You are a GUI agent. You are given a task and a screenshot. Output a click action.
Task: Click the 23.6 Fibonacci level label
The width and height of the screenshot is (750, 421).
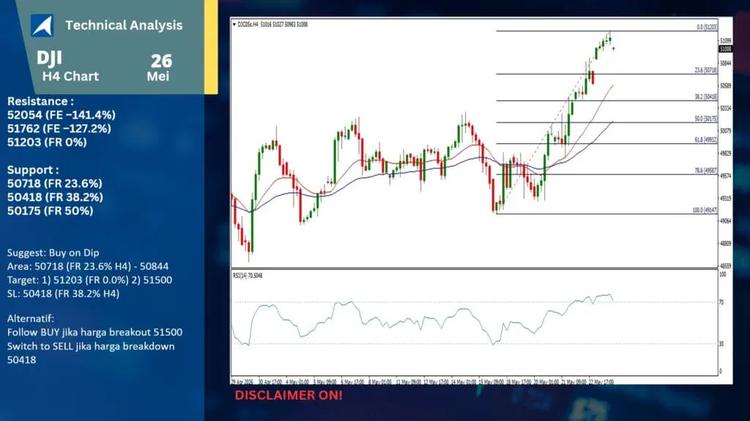point(706,70)
